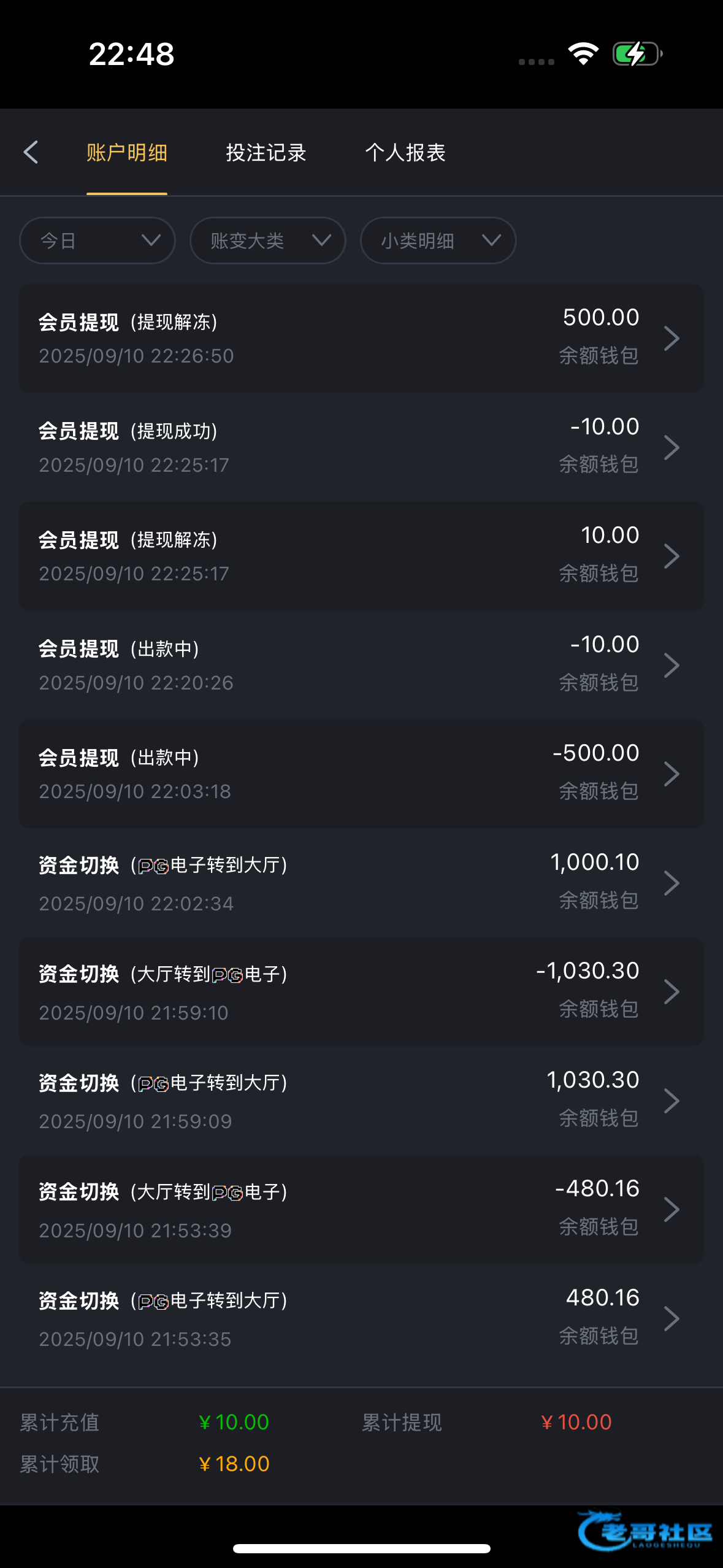Screen dimensions: 723x1568
Task: Select the 账户明细 tab
Action: (x=127, y=153)
